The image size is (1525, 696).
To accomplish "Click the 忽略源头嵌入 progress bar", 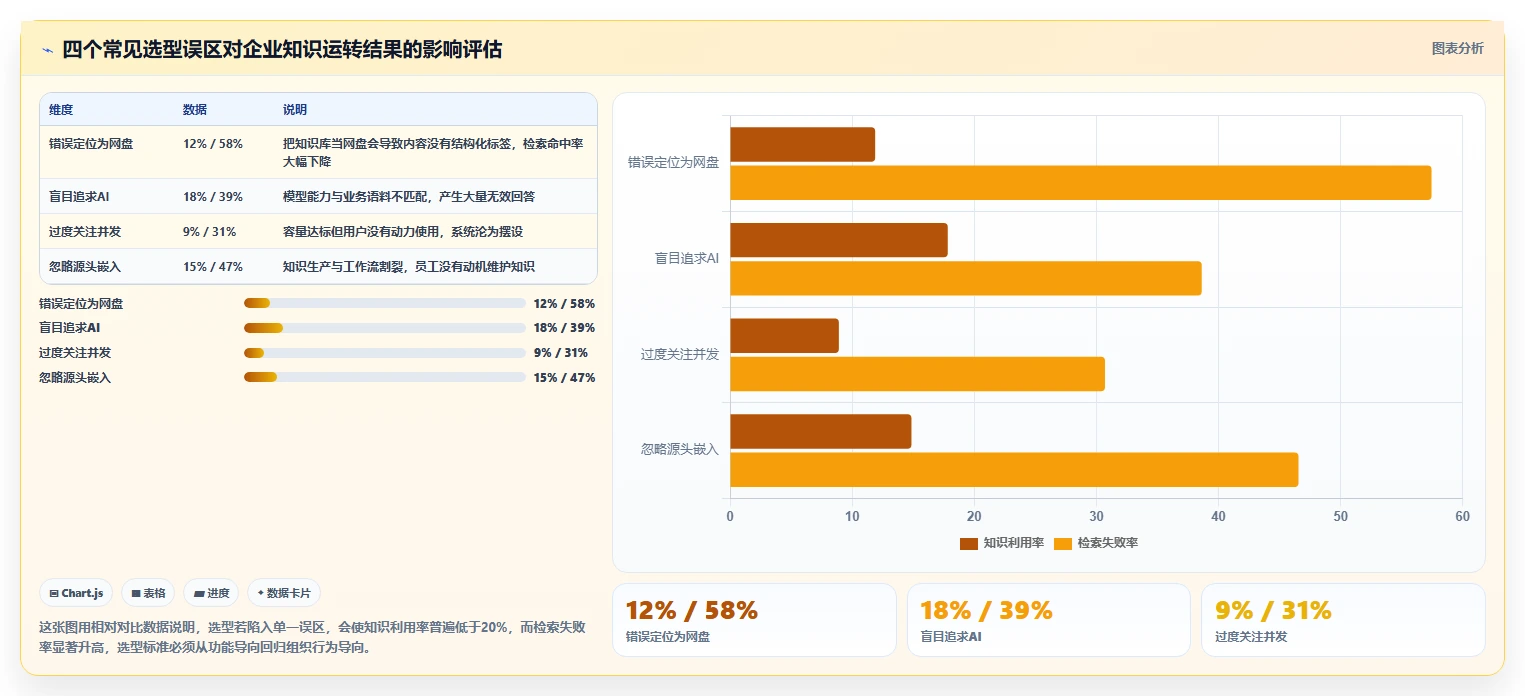I will (x=385, y=377).
